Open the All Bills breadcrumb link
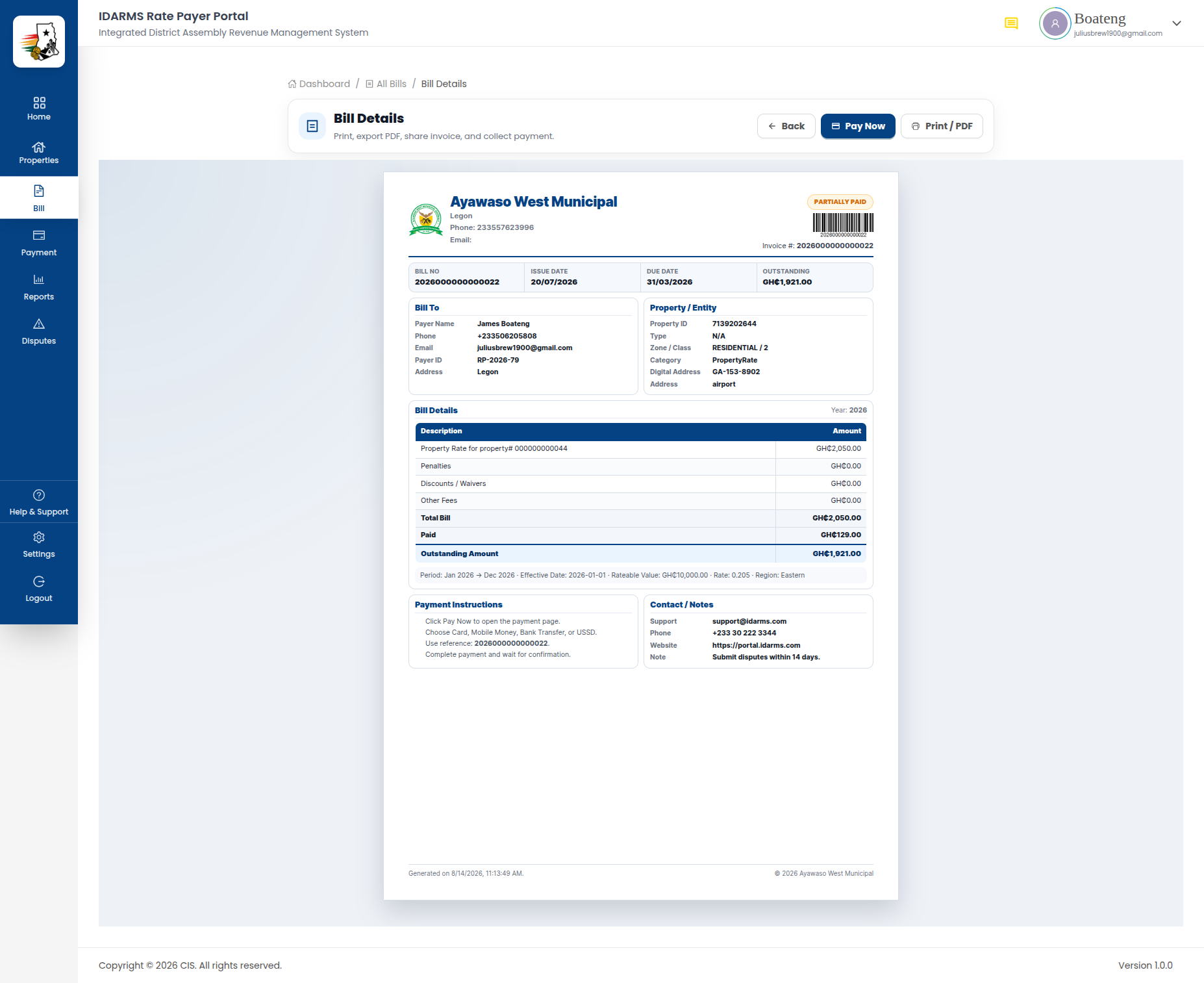Image resolution: width=1204 pixels, height=983 pixels. click(386, 84)
